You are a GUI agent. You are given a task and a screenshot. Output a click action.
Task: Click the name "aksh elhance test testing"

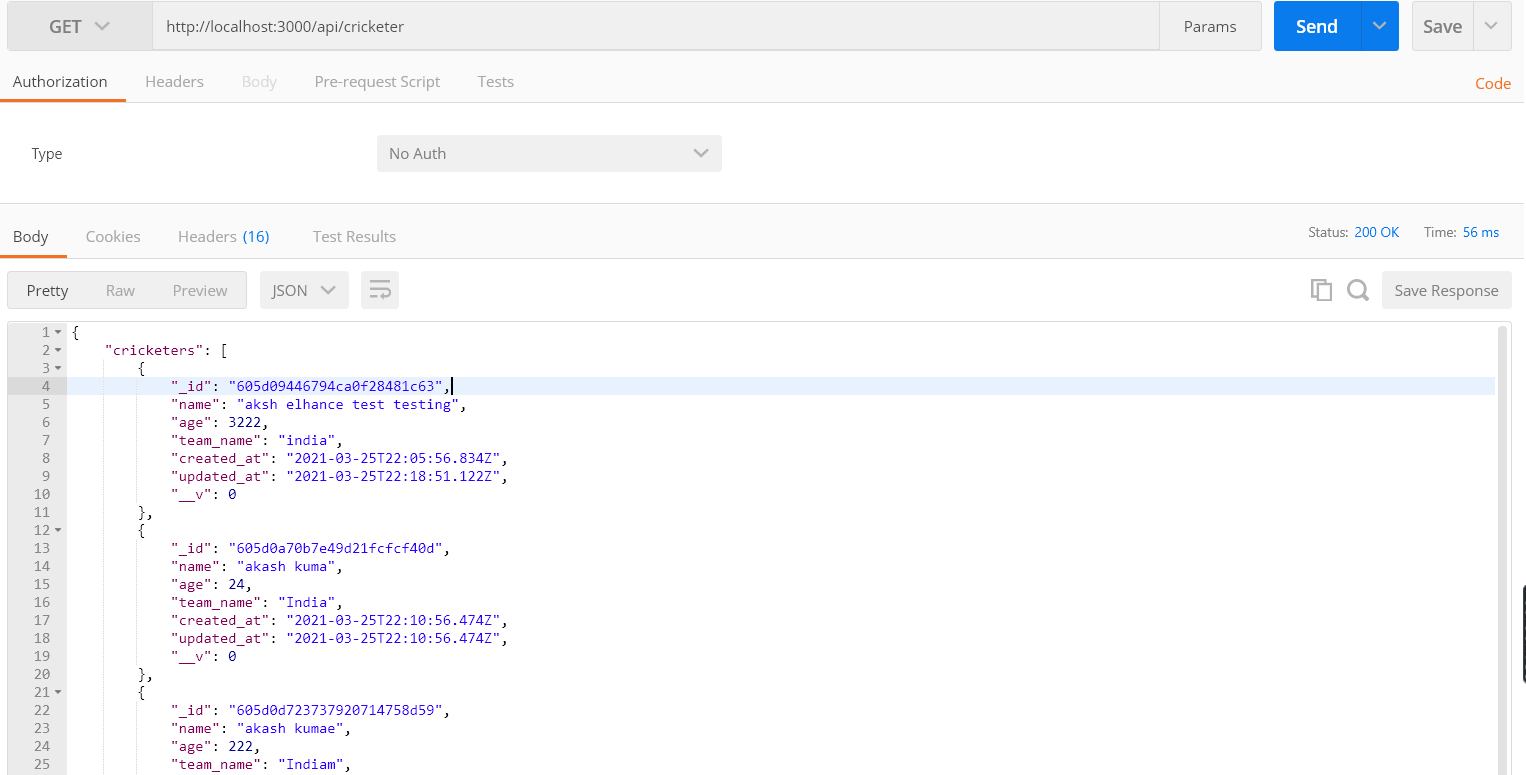(348, 404)
